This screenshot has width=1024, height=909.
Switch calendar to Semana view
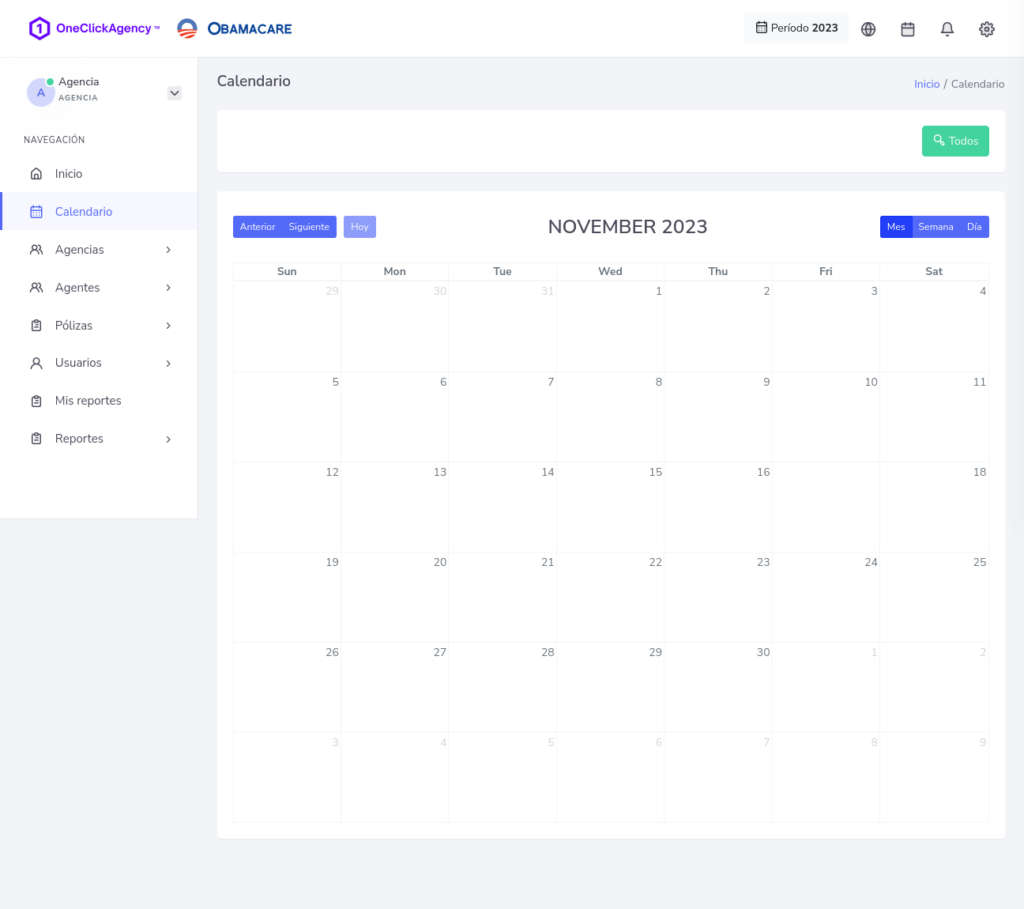(x=935, y=227)
